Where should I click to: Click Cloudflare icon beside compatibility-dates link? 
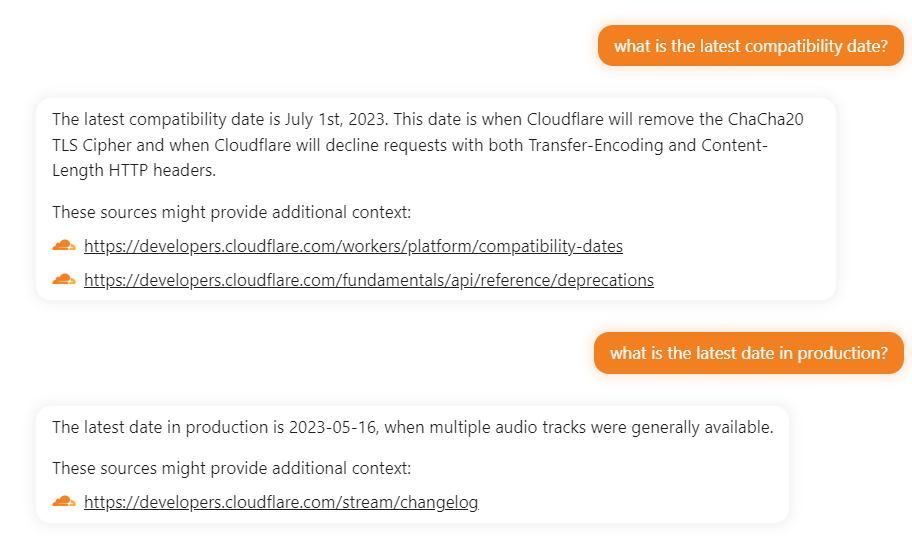[x=64, y=246]
